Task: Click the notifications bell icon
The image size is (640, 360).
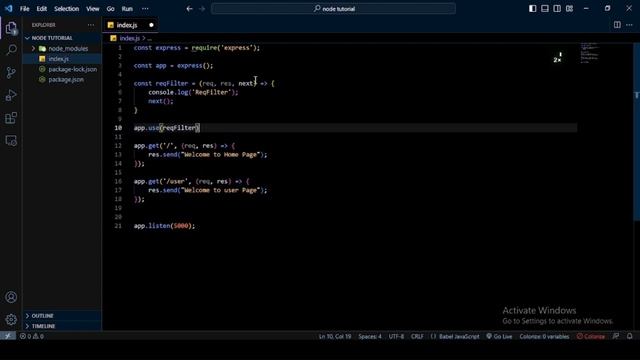Action: (x=629, y=336)
